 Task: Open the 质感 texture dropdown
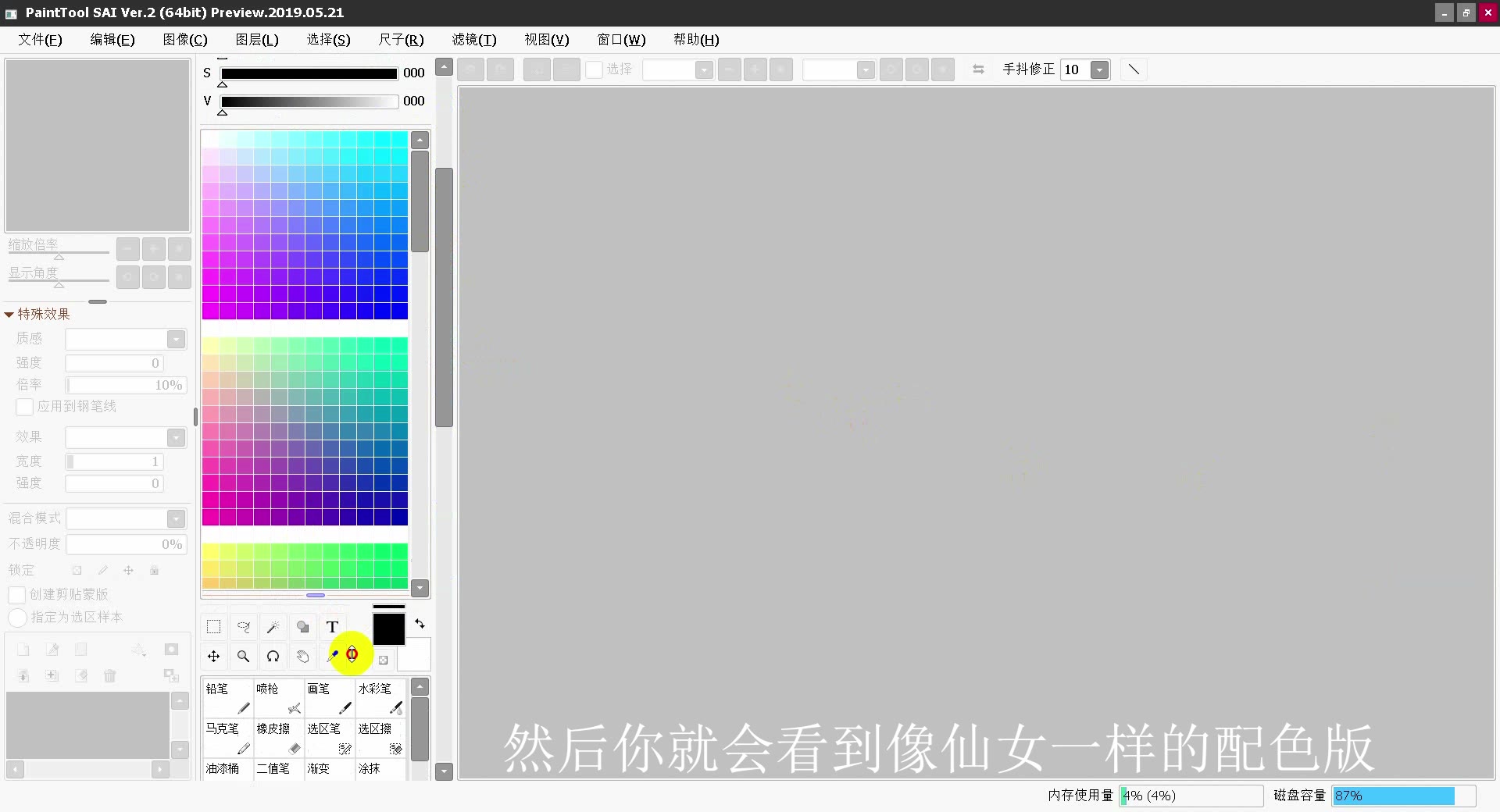(177, 339)
